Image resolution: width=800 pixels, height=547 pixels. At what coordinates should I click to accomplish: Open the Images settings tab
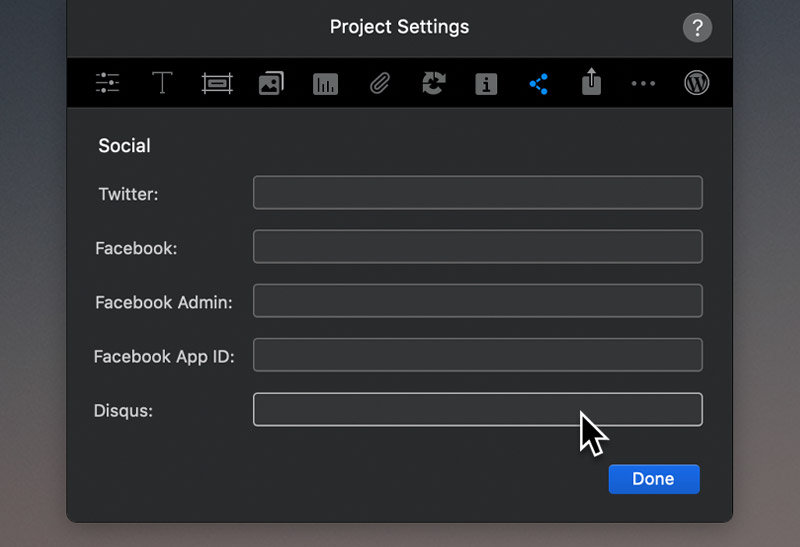(x=271, y=83)
